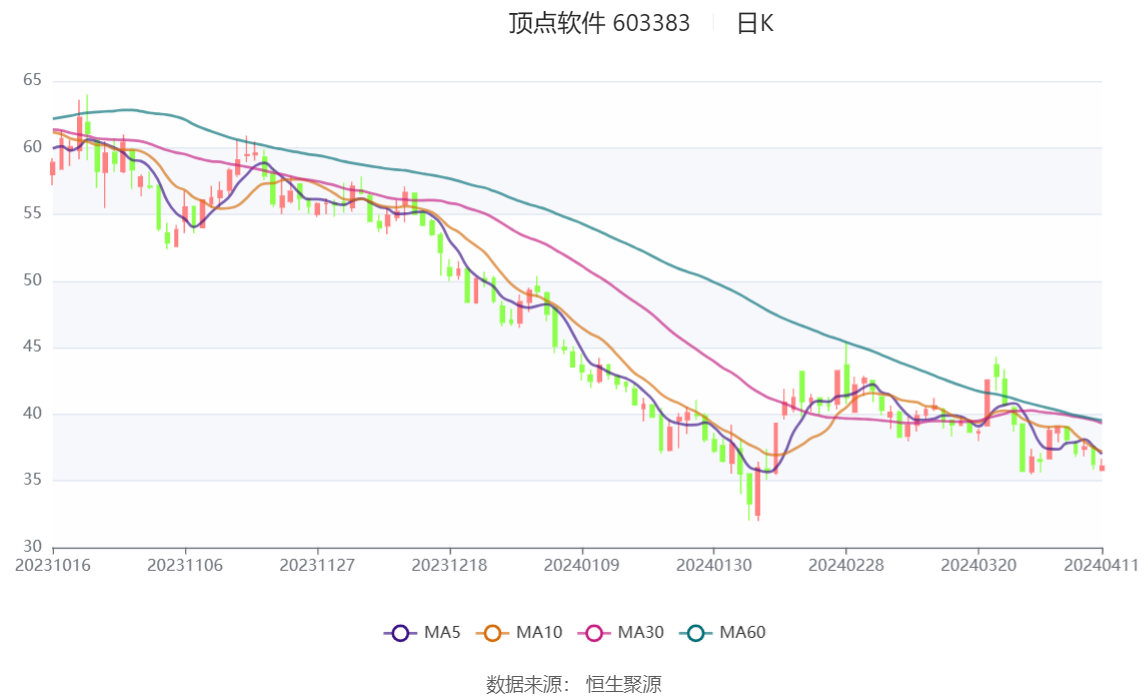Toggle the MA10 series via its text label
Viewport: 1148px width, 699px height.
(x=539, y=632)
